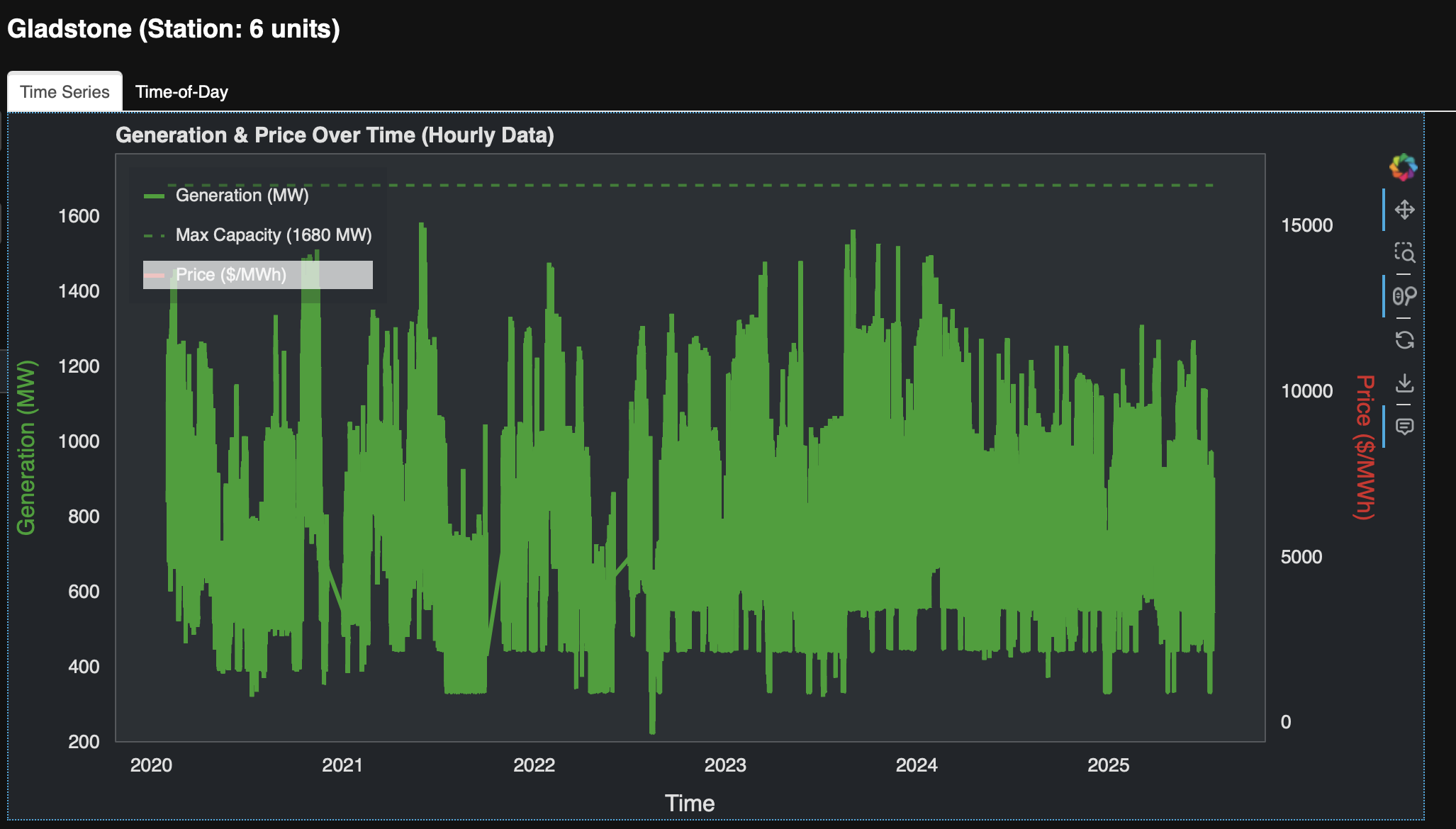This screenshot has width=1456, height=829.
Task: Click the green Generation legend line swatch
Action: coord(154,196)
